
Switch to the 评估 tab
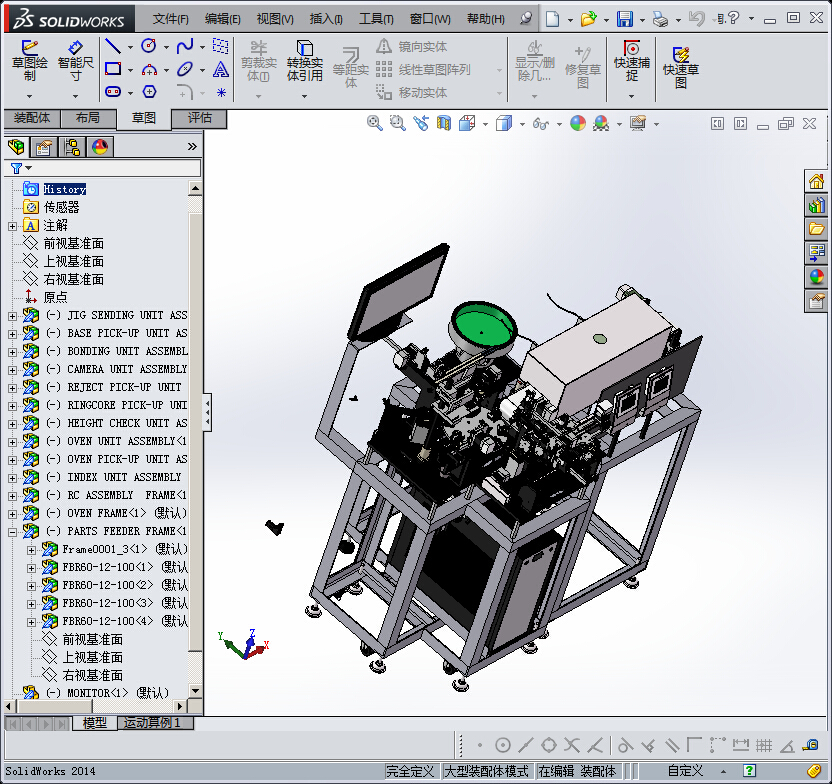[199, 118]
